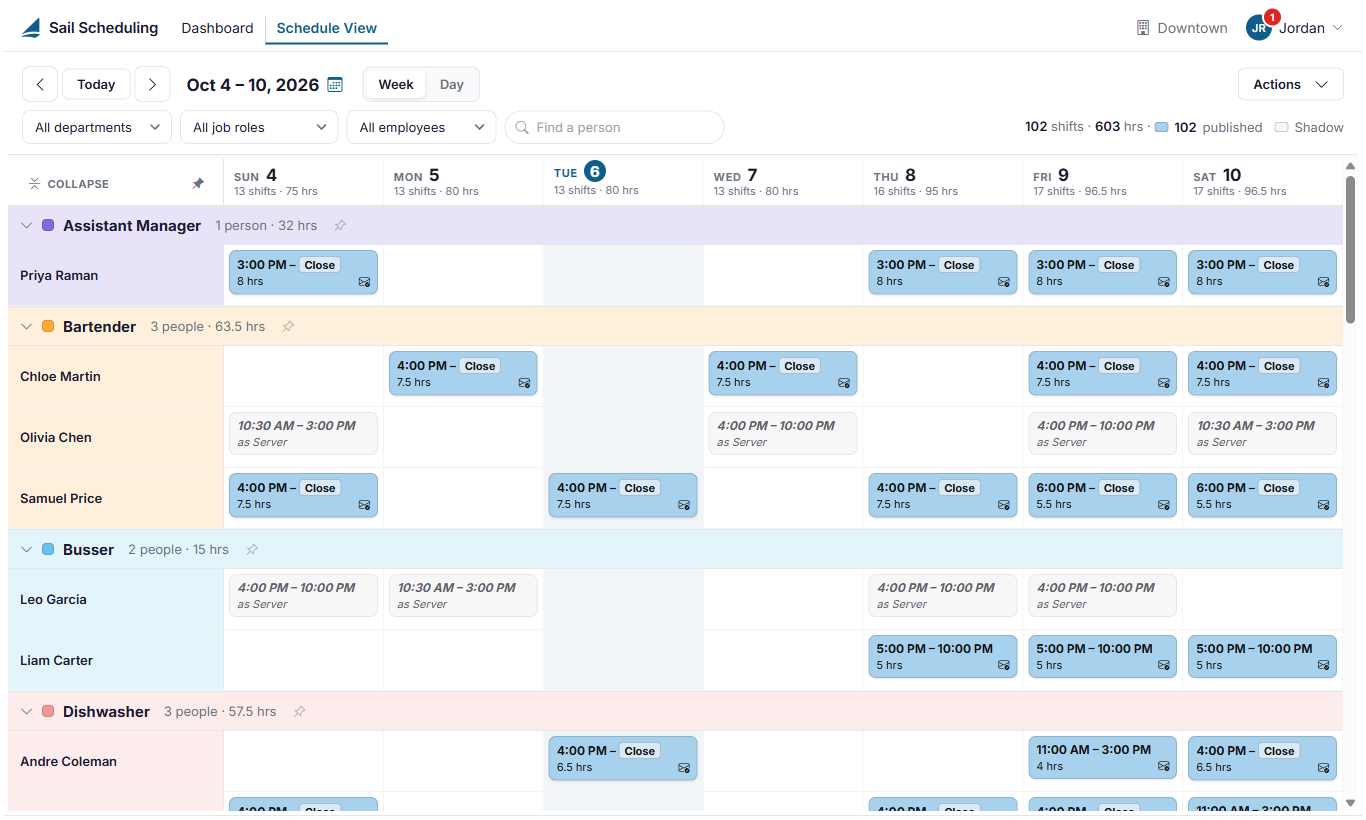Click the Sail Scheduling sailboat logo
Screen dimensions: 1366x820
point(32,28)
